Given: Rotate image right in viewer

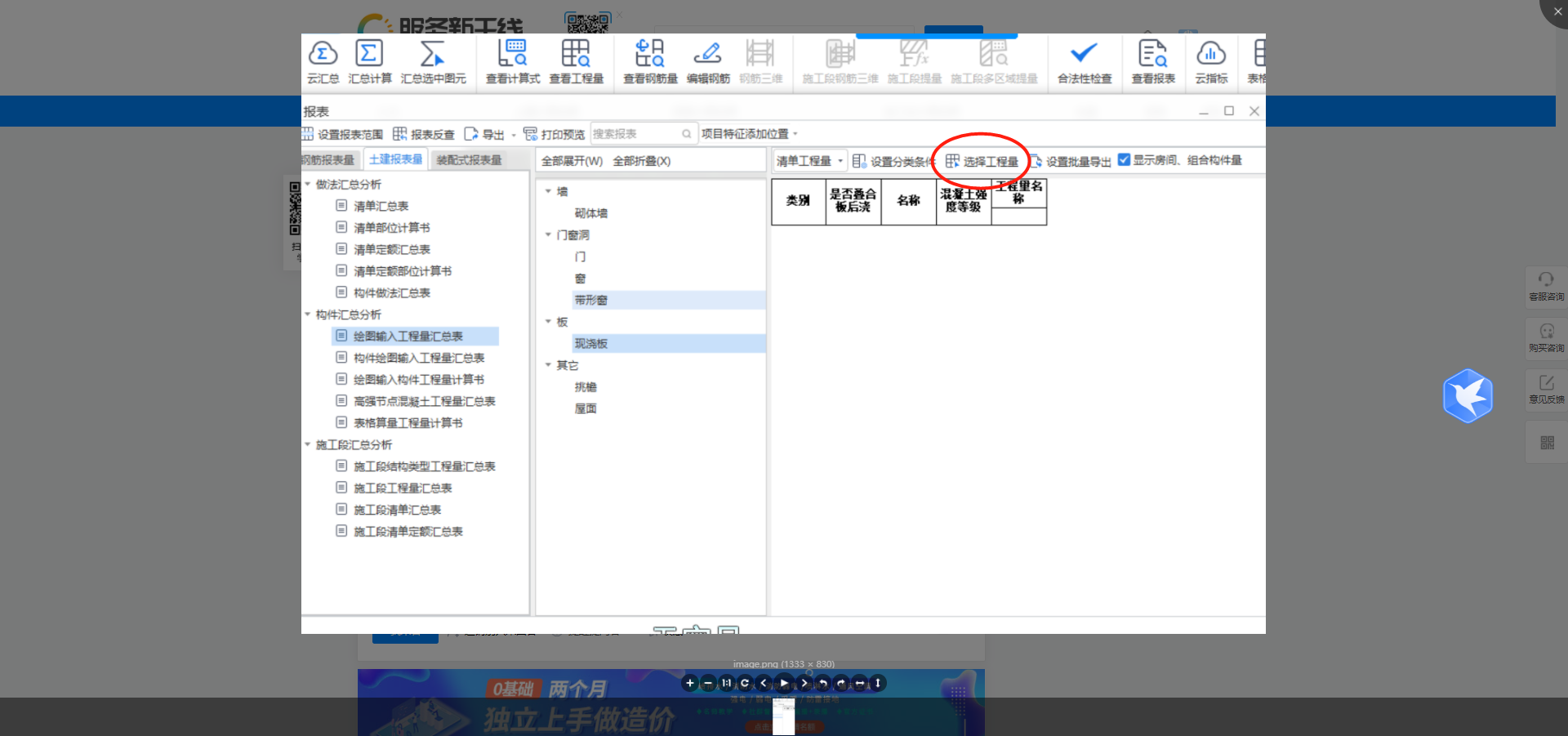Looking at the screenshot, I should coord(841,683).
